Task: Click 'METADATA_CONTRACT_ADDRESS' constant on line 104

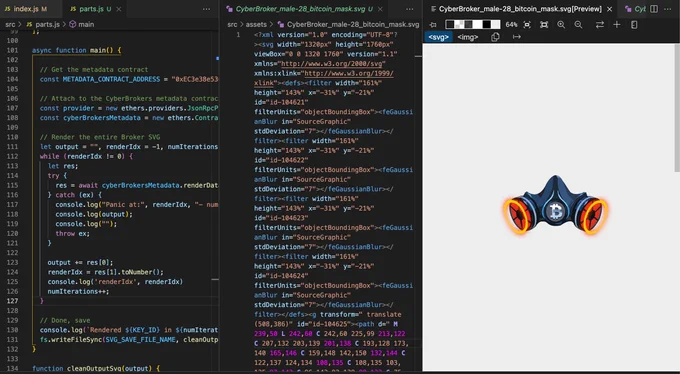Action: pos(111,79)
